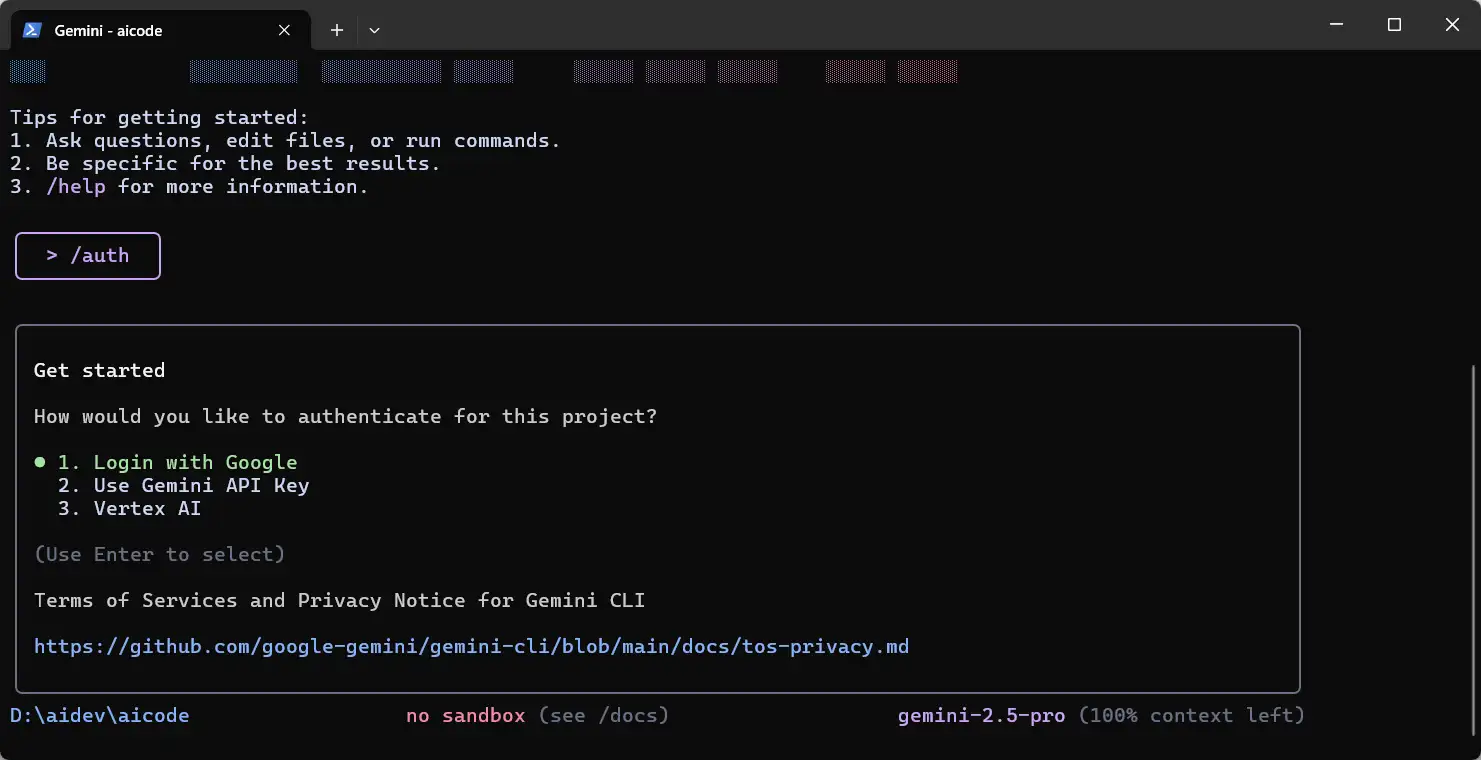Click the authentication question text

pos(345,416)
